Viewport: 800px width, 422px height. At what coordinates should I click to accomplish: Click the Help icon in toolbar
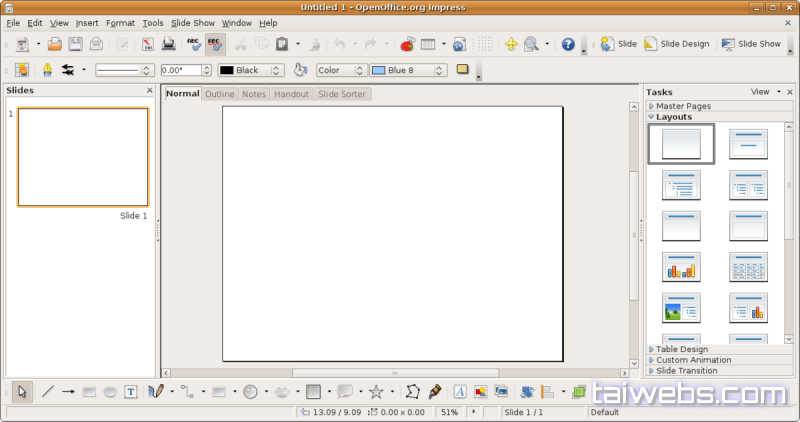(x=568, y=44)
